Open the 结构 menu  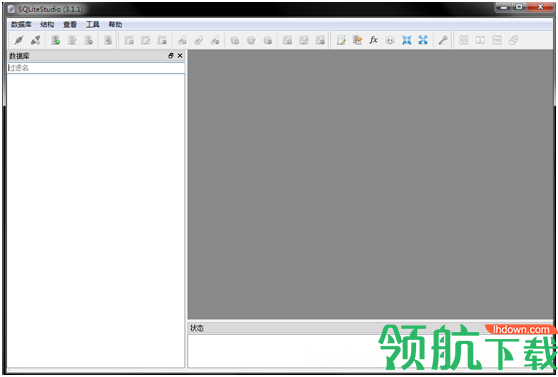pyautogui.click(x=47, y=25)
